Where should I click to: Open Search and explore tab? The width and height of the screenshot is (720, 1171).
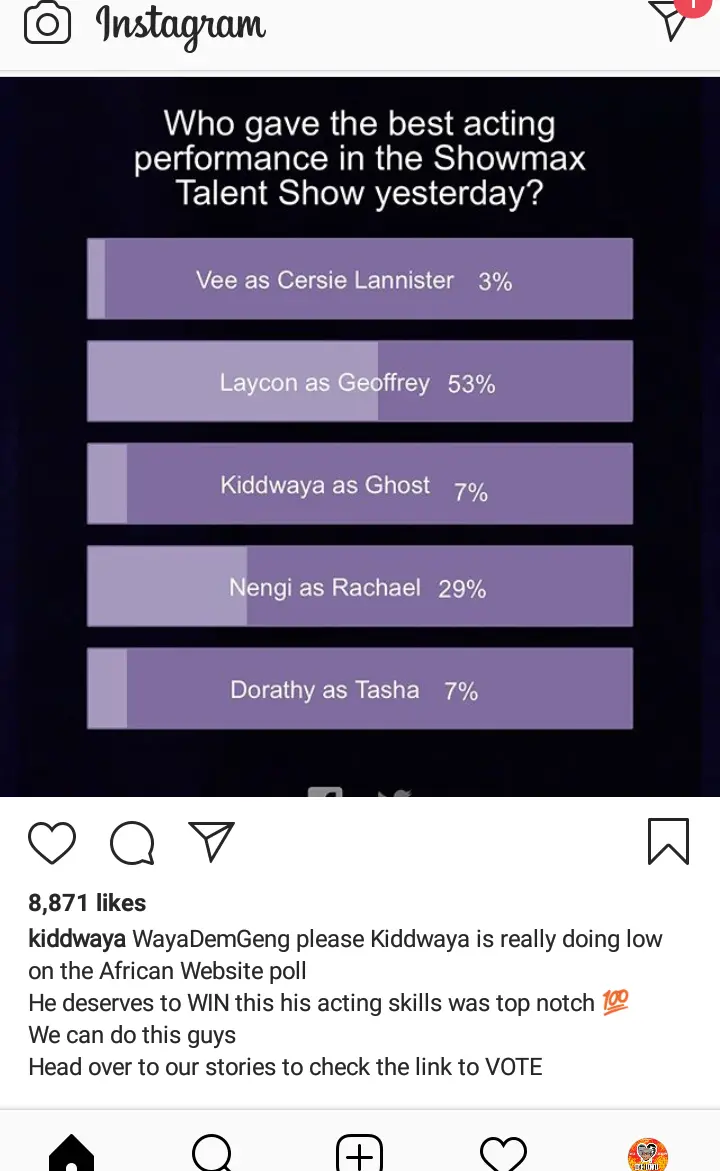point(213,1154)
